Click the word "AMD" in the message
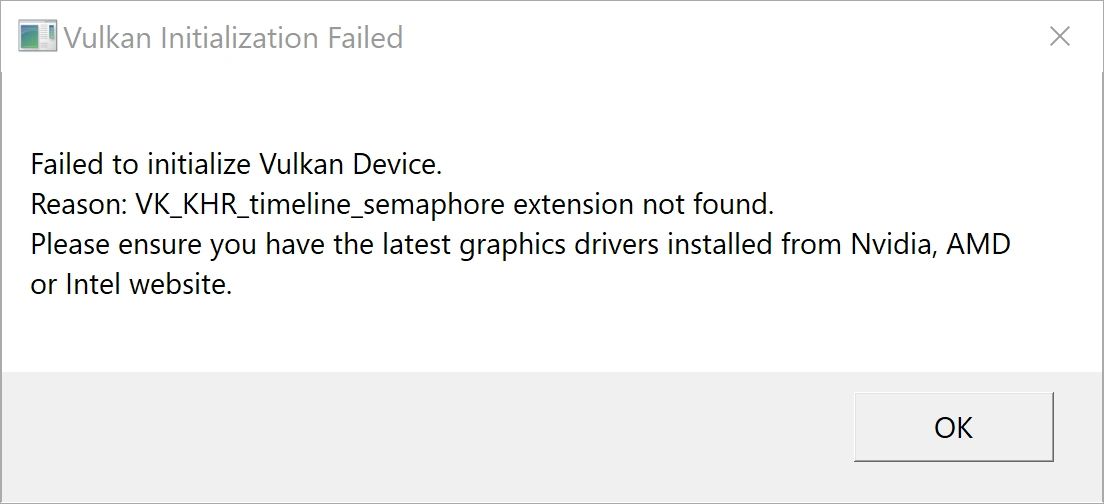Image resolution: width=1104 pixels, height=504 pixels. pos(979,245)
